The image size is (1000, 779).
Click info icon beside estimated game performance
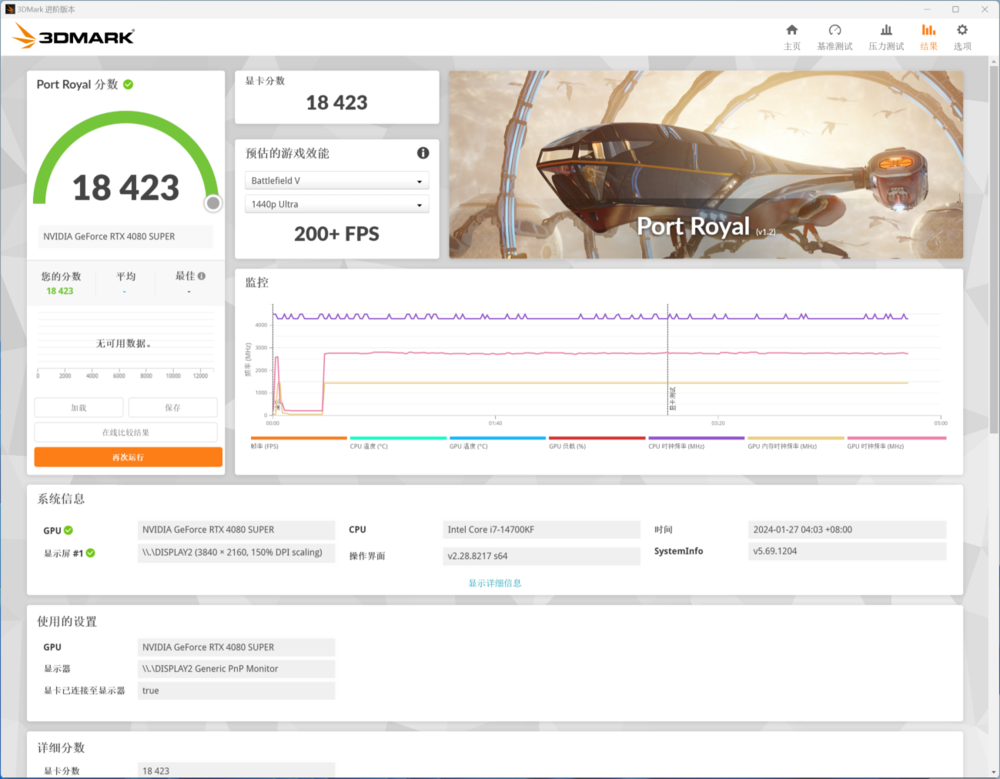click(x=423, y=153)
